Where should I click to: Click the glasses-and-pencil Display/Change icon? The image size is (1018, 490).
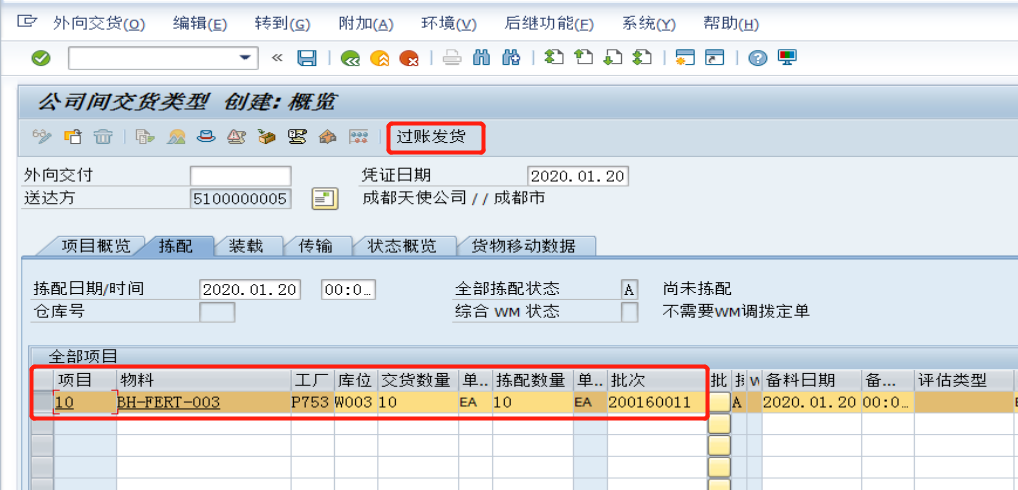coord(42,137)
